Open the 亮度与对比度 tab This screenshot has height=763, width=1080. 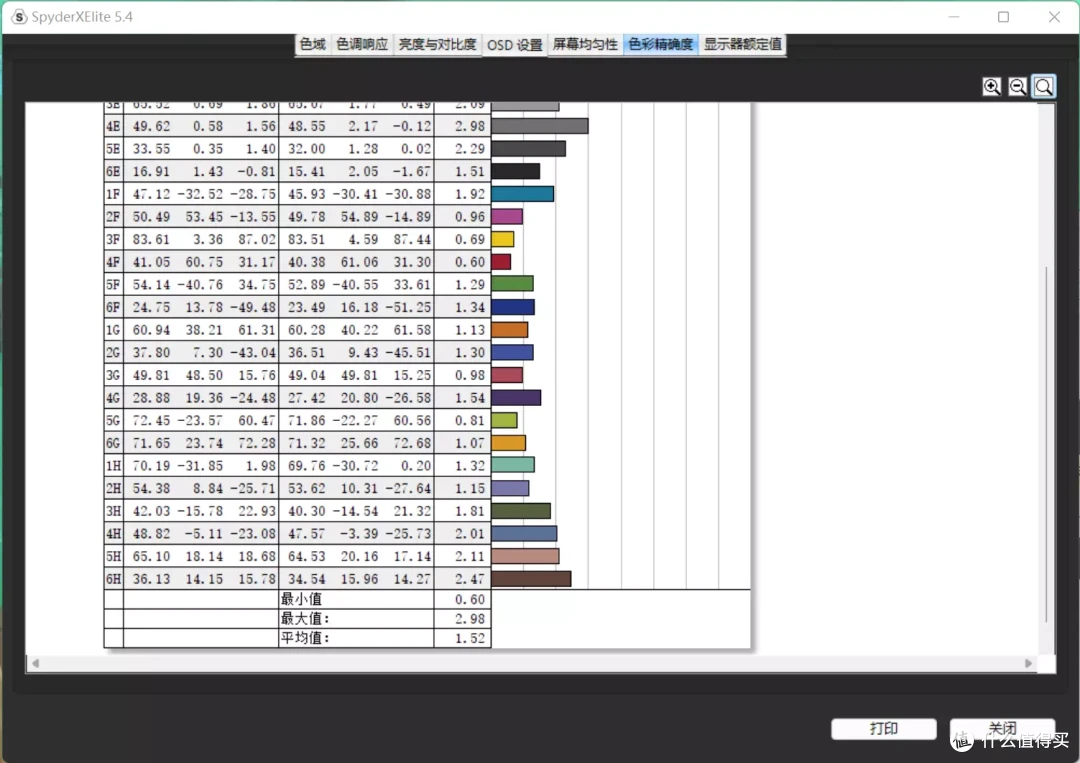tap(437, 45)
